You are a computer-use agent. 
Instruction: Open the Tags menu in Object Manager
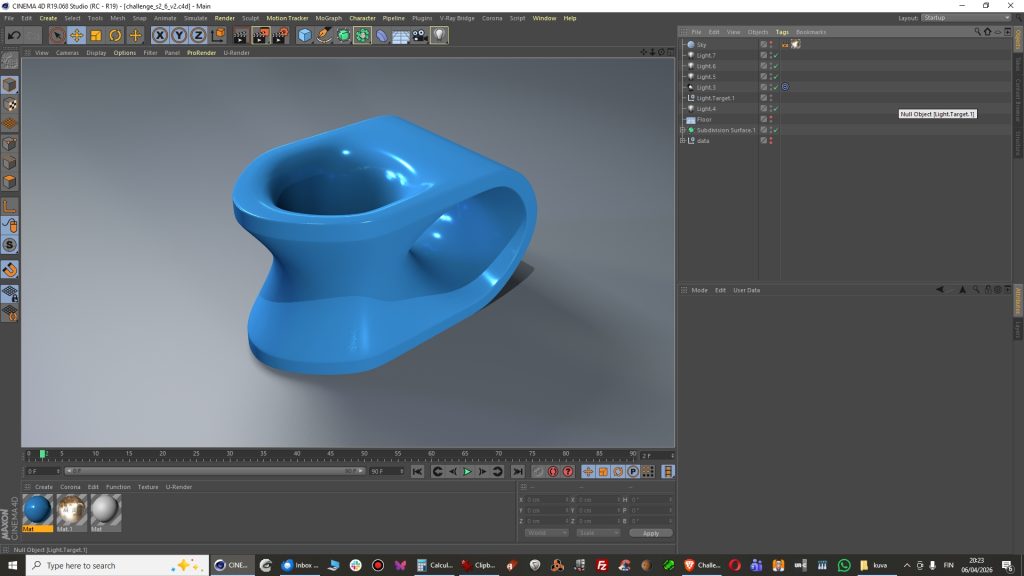[782, 32]
